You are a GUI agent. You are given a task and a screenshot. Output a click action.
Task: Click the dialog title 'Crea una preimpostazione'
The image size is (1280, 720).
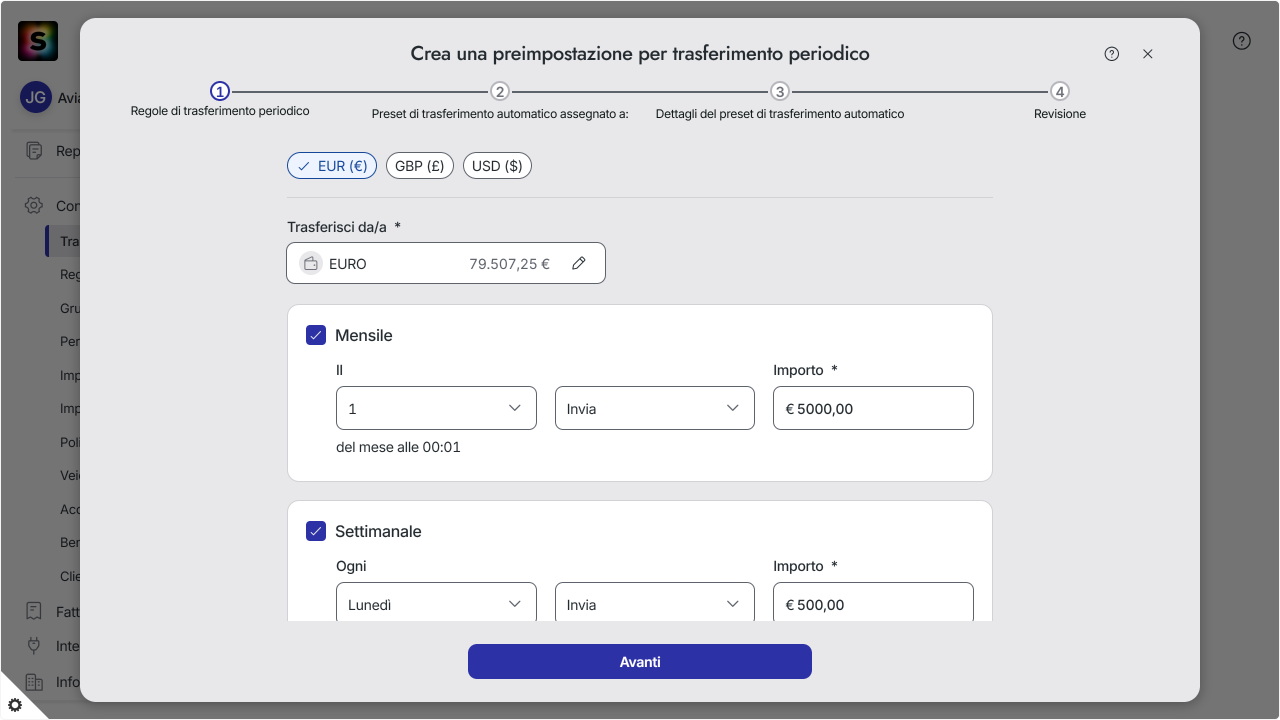[640, 53]
